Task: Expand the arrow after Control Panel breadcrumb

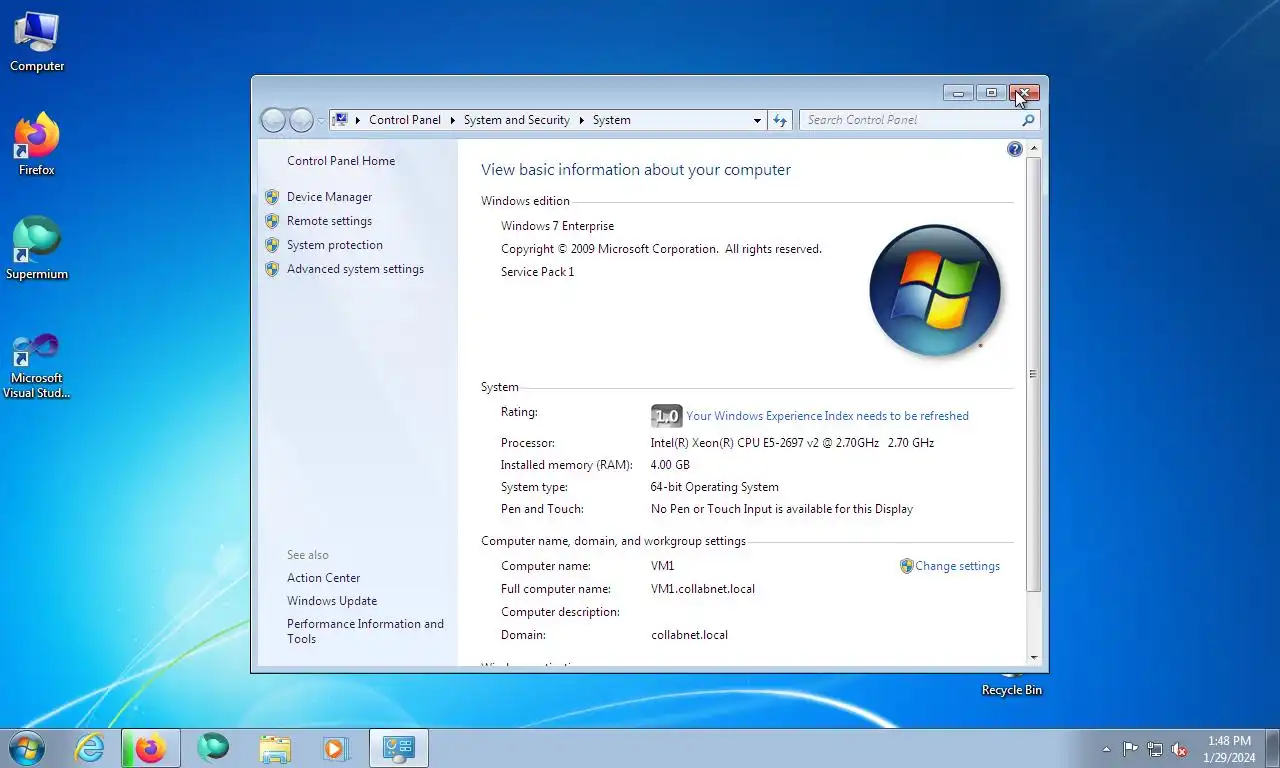Action: point(452,120)
